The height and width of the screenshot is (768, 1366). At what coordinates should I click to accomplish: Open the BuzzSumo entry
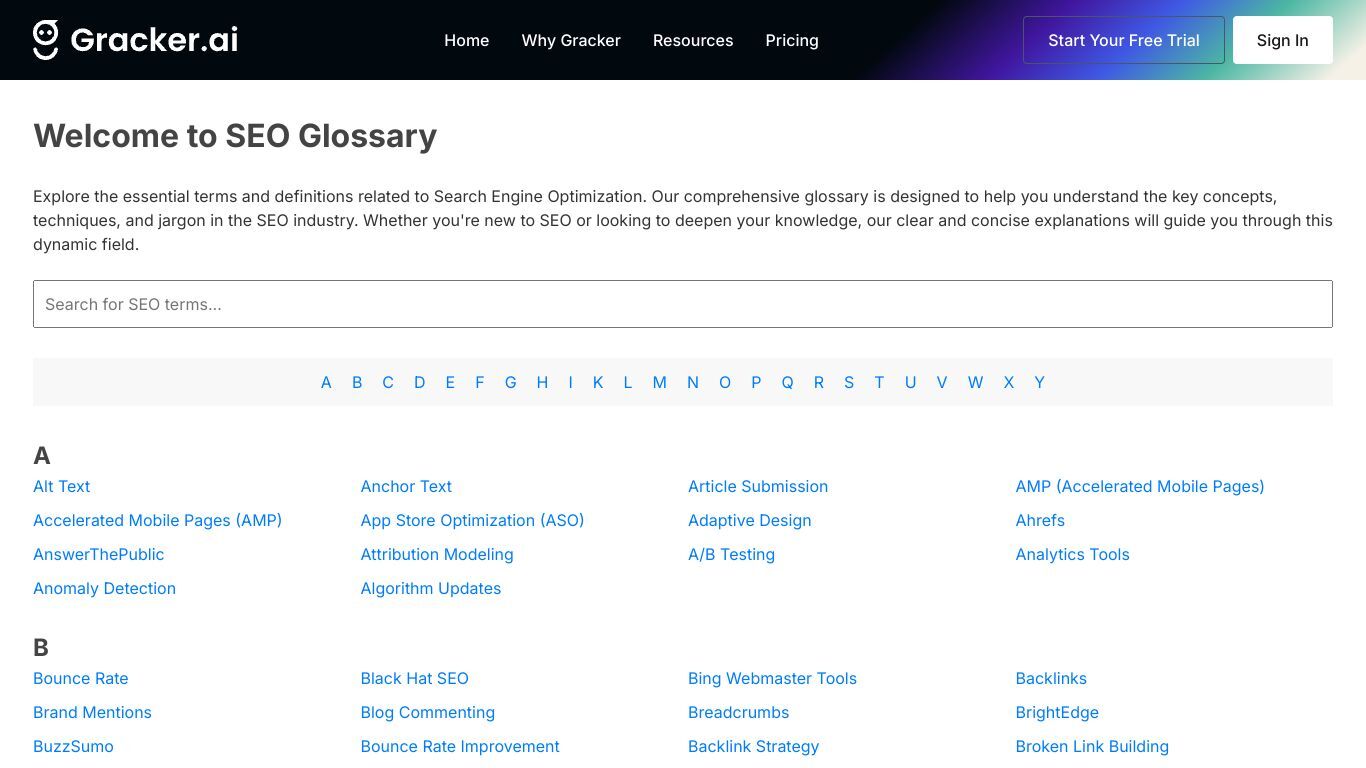pos(73,746)
